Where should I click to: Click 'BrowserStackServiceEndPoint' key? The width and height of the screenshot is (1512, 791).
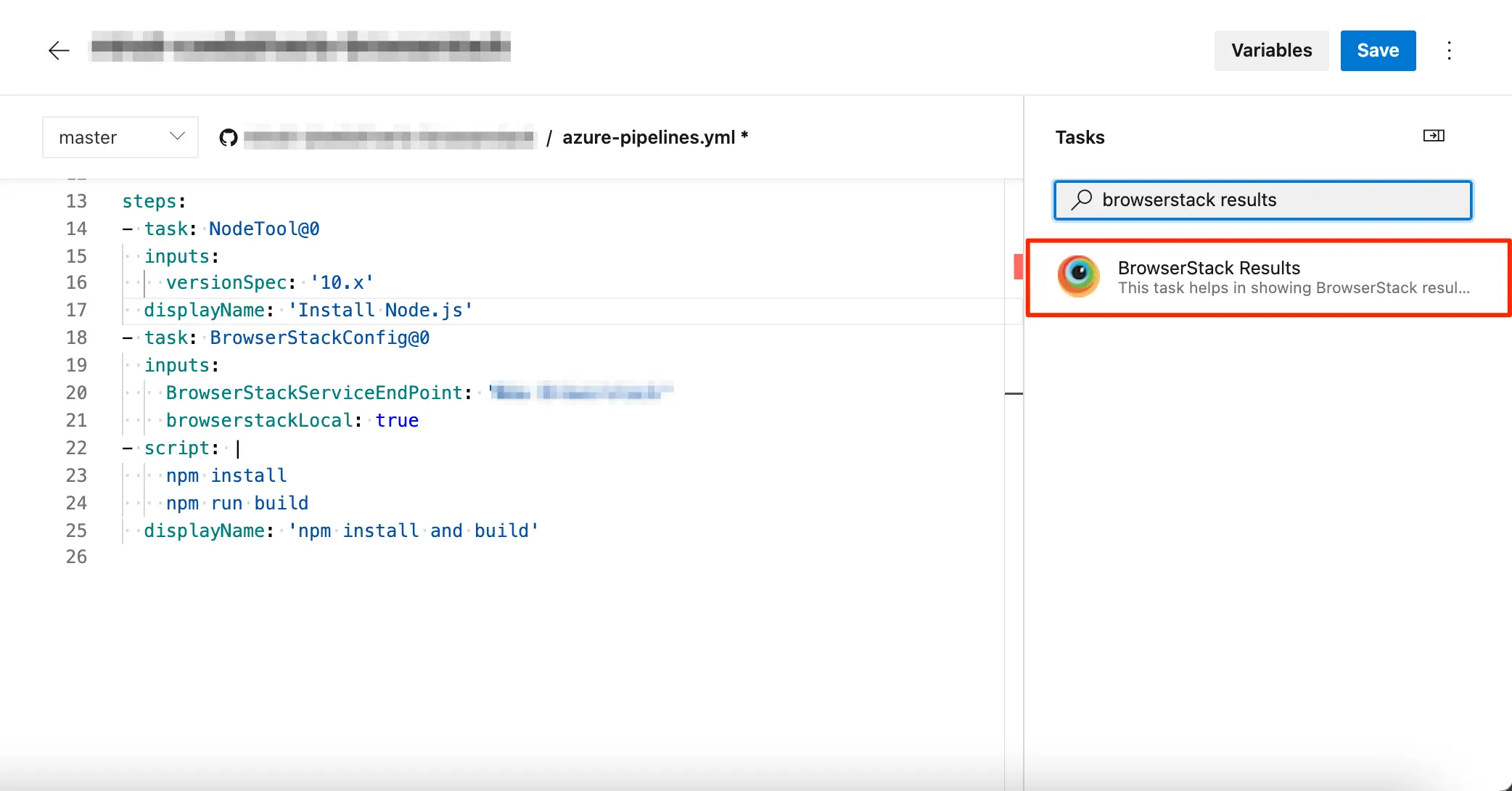click(314, 393)
